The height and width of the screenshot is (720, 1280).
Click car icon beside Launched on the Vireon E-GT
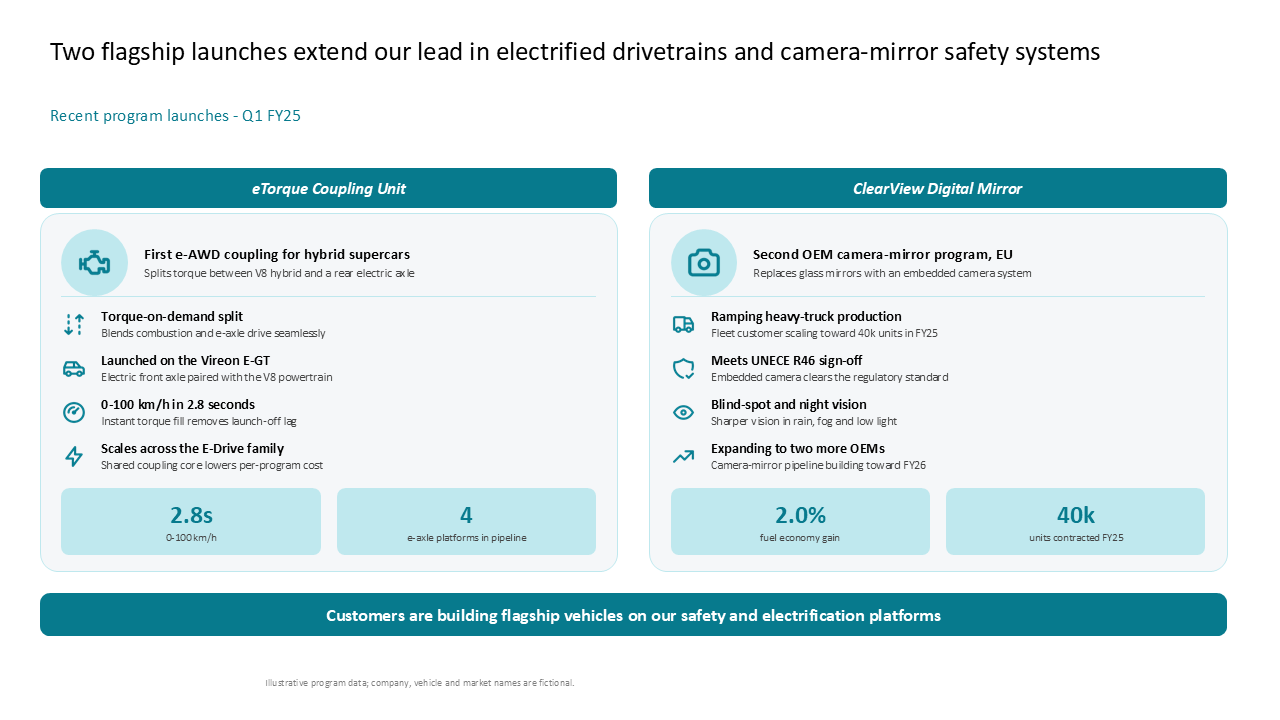74,368
